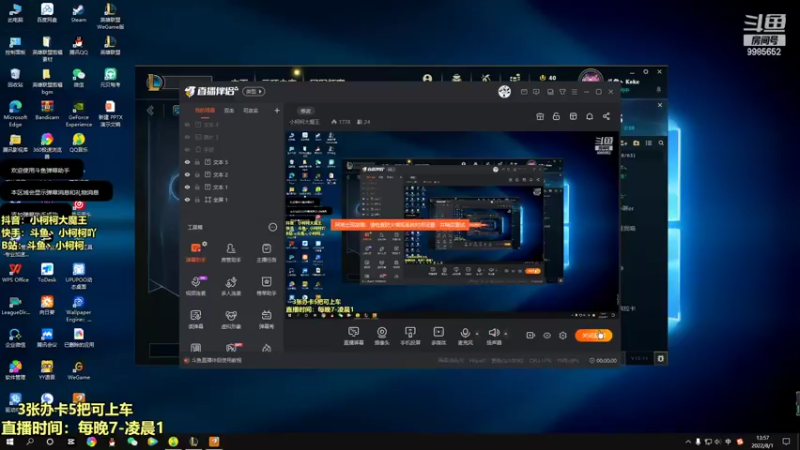The width and height of the screenshot is (800, 450).
Task: Click the orange 关闭直播 button
Action: 593,335
